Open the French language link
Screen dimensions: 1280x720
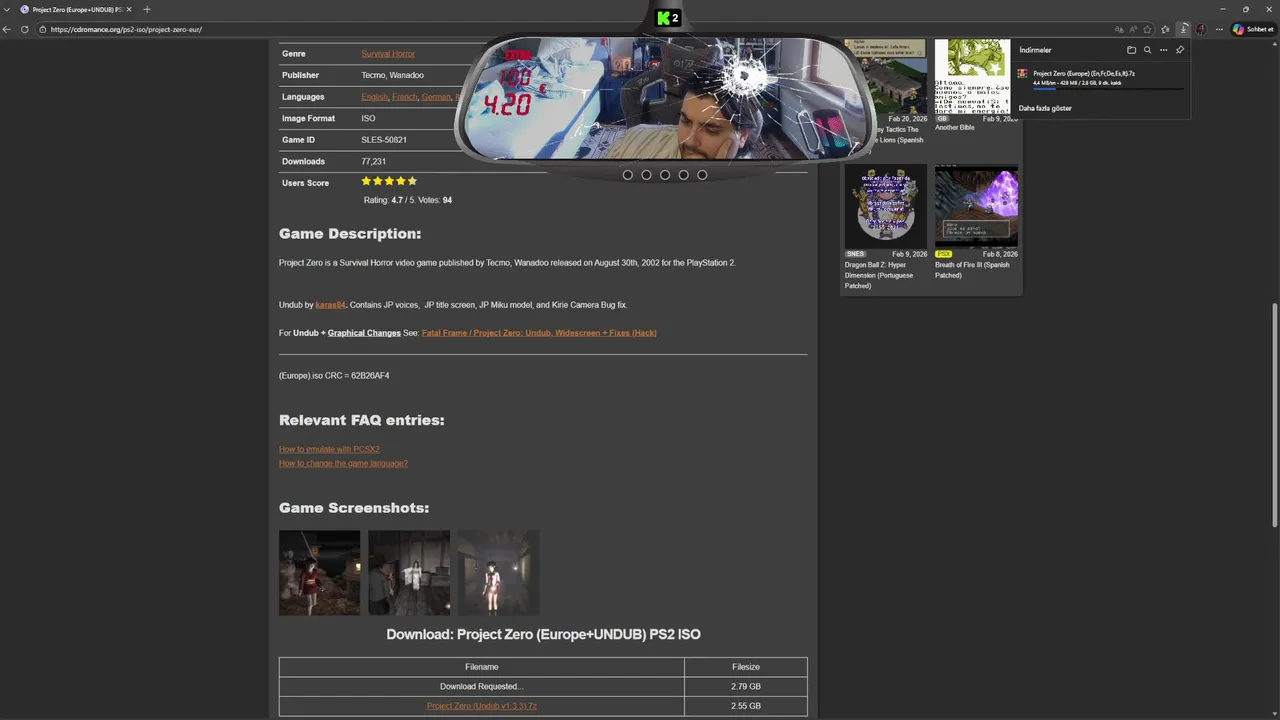pos(405,97)
